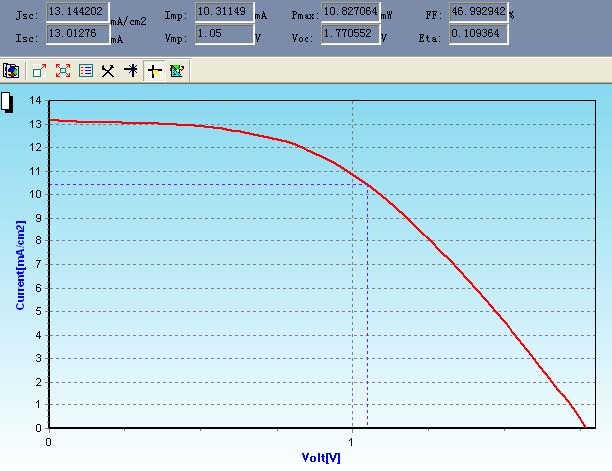Screen dimensions: 612x471
Task: Click the max power point on the curve
Action: click(x=367, y=185)
